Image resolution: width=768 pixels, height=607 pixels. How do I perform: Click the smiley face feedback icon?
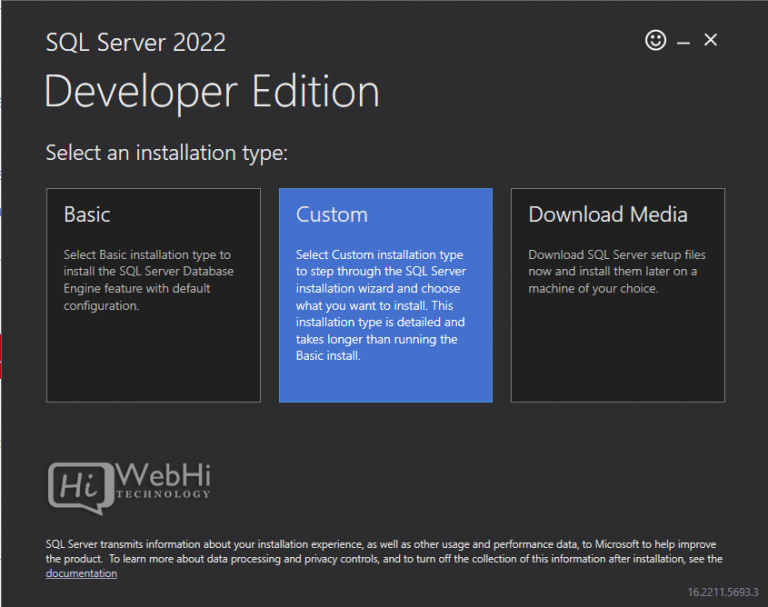point(655,40)
